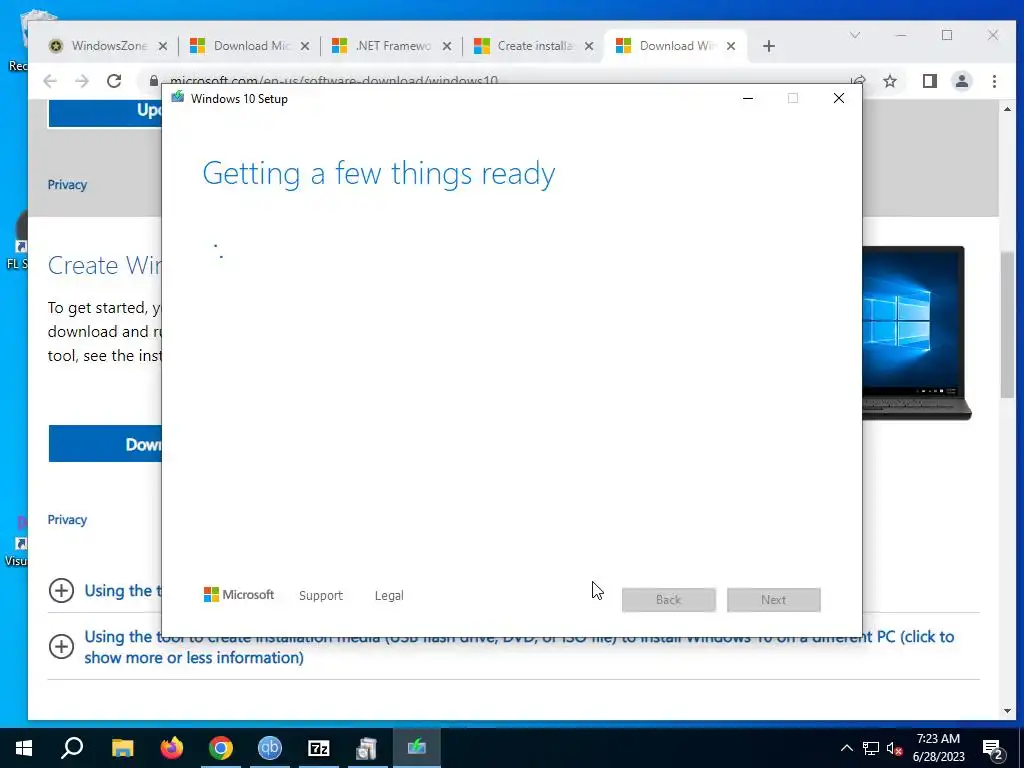Click the Back button in Setup
This screenshot has width=1024, height=768.
coord(669,600)
